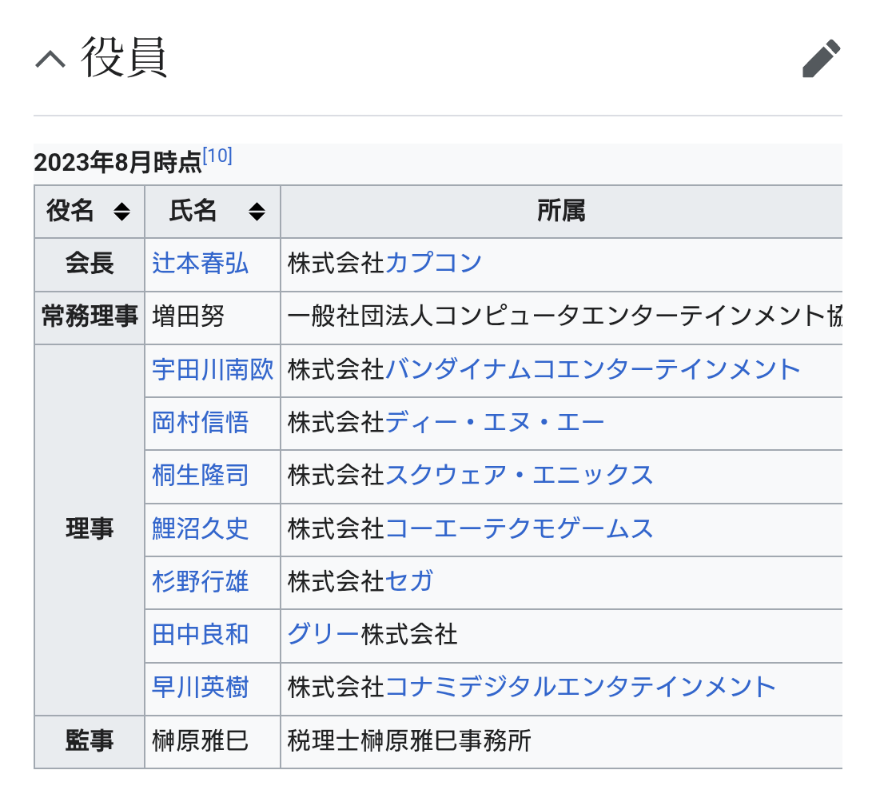Sort table by 役名 column

(121, 211)
